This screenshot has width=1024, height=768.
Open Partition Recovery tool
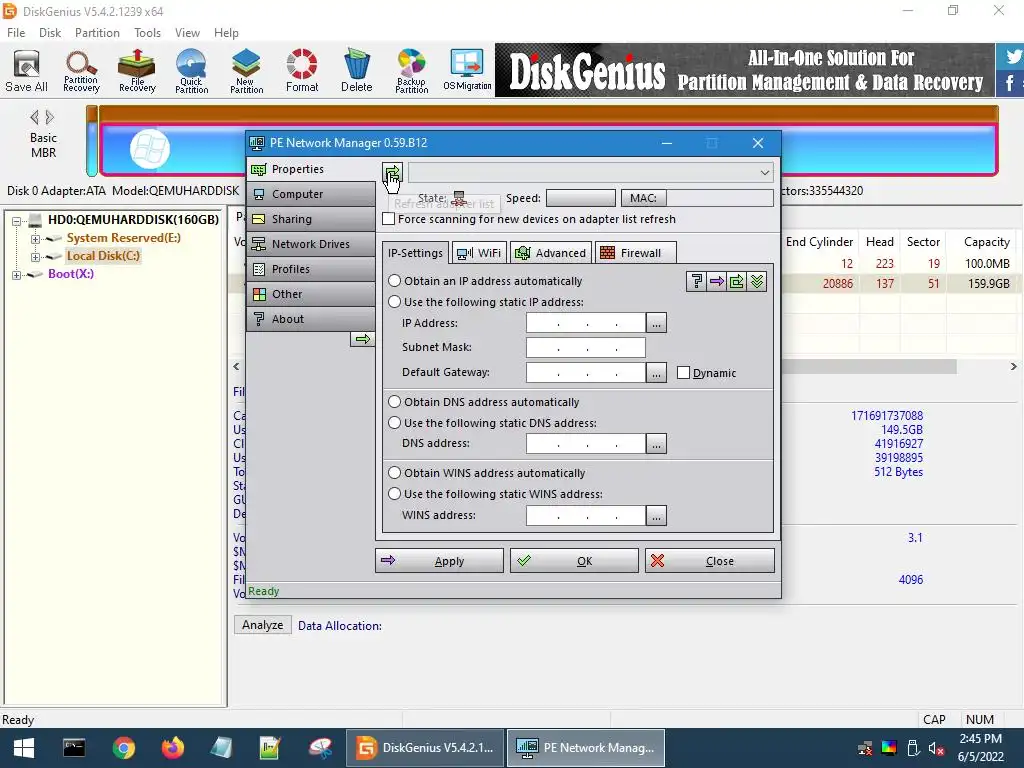pos(81,71)
